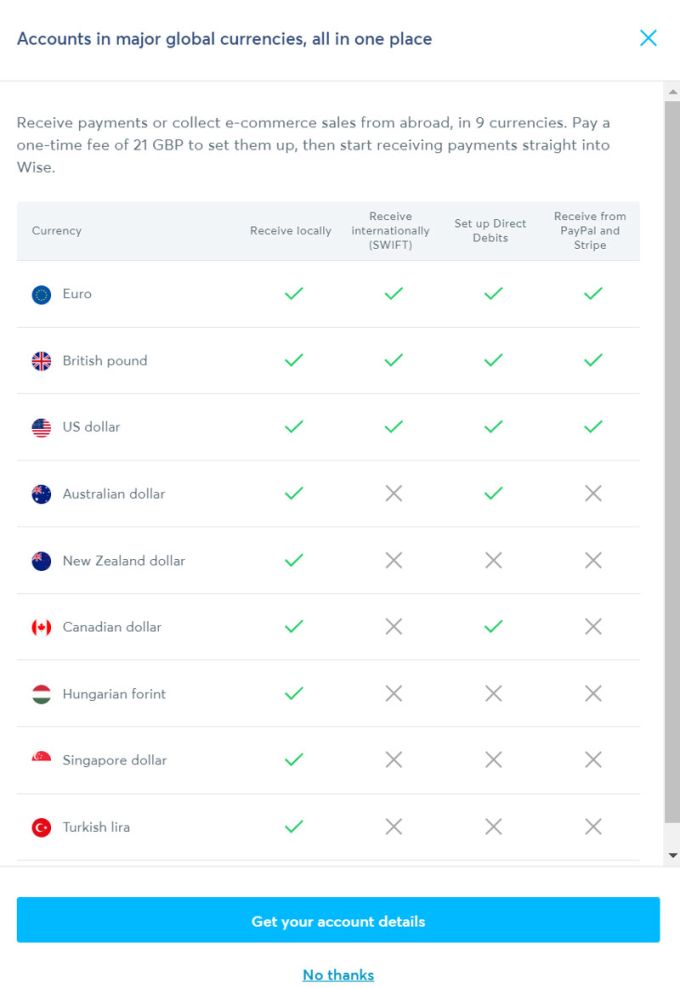Click the Singapore dollar flag icon
This screenshot has height=988, width=680.
coord(42,761)
